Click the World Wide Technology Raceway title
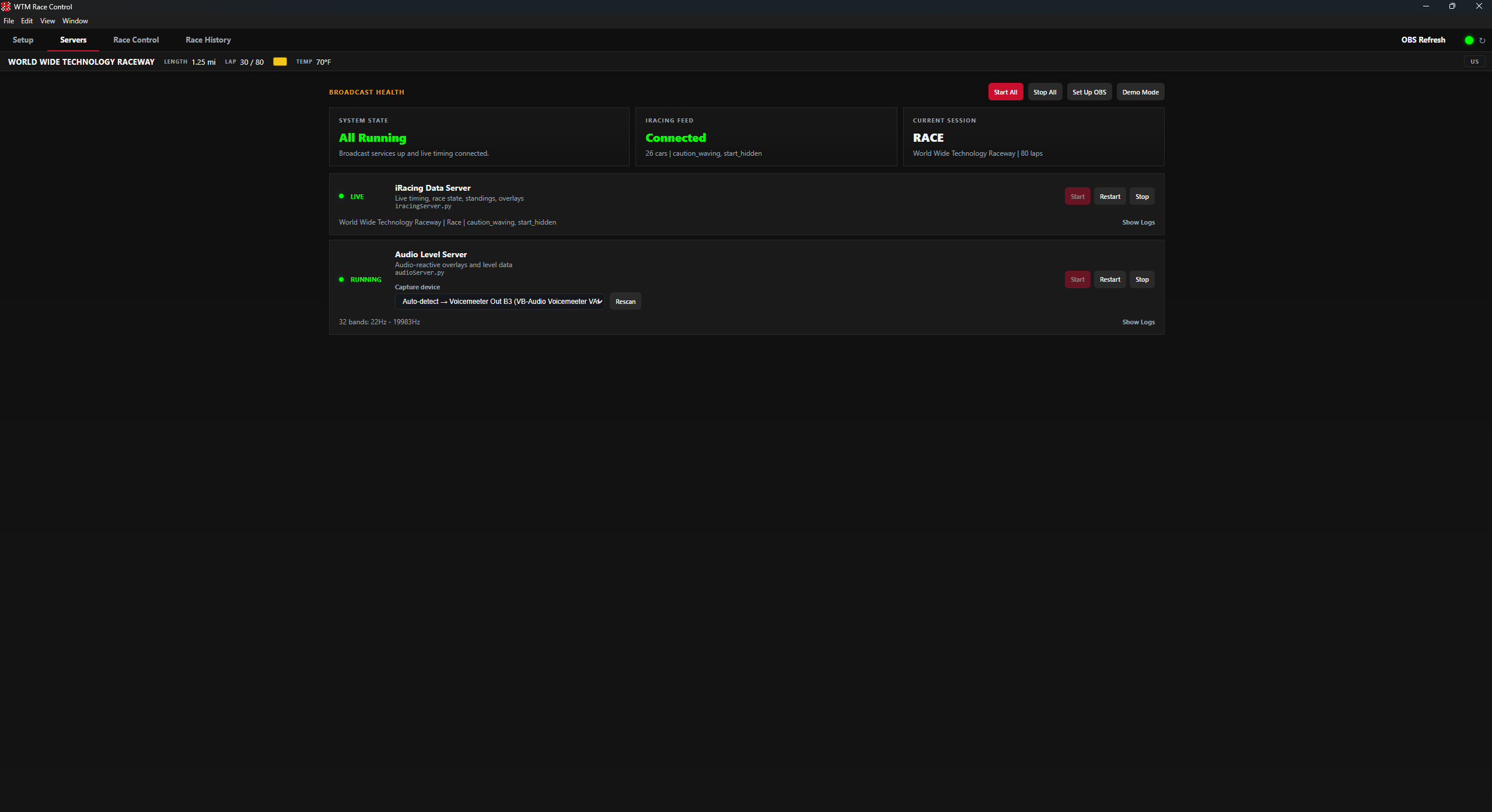Screen dimensions: 1492x812 pyautogui.click(x=81, y=62)
